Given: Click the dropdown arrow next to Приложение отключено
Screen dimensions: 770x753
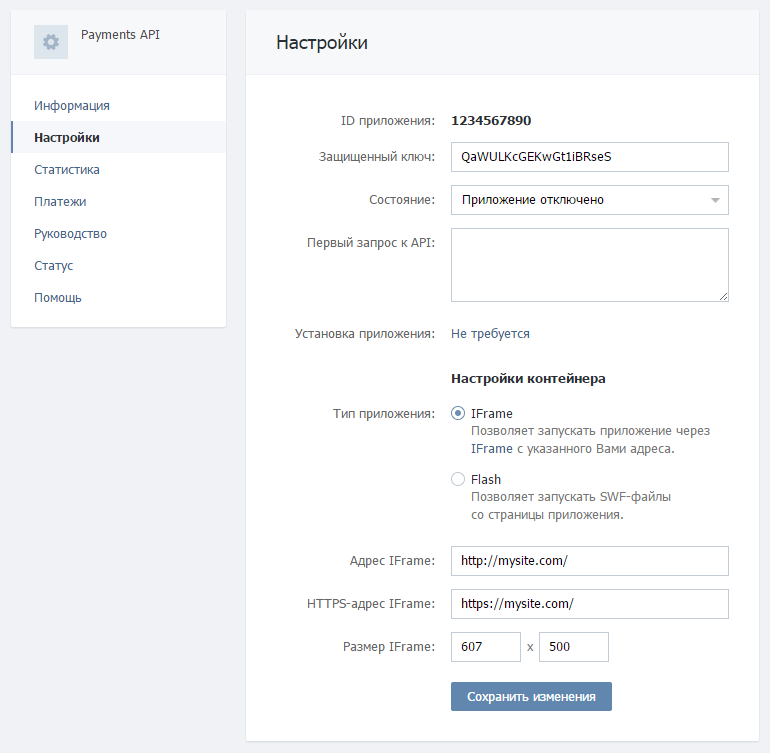Looking at the screenshot, I should 715,200.
